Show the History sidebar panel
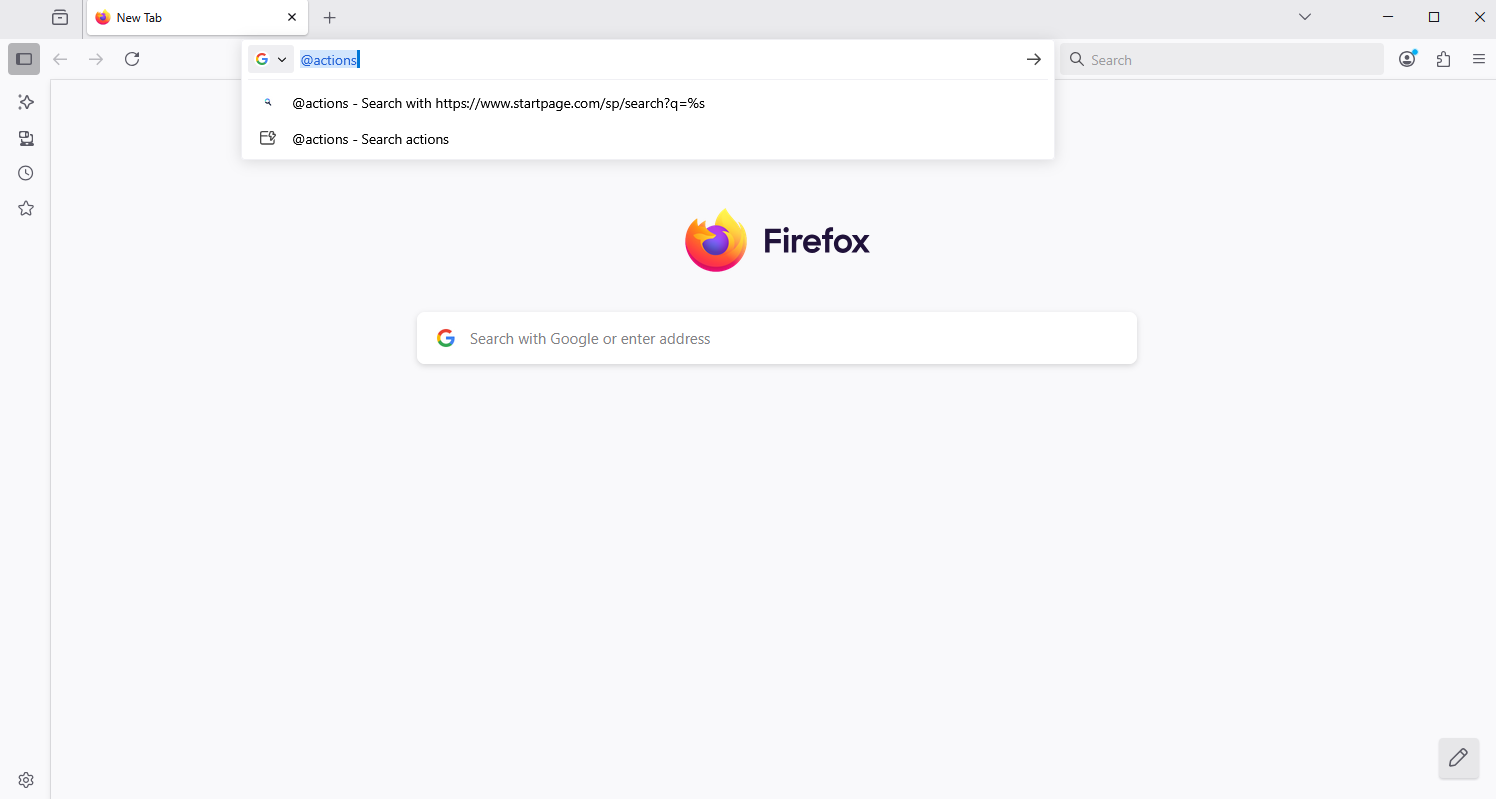Screen dimensions: 1496x799 tap(26, 173)
